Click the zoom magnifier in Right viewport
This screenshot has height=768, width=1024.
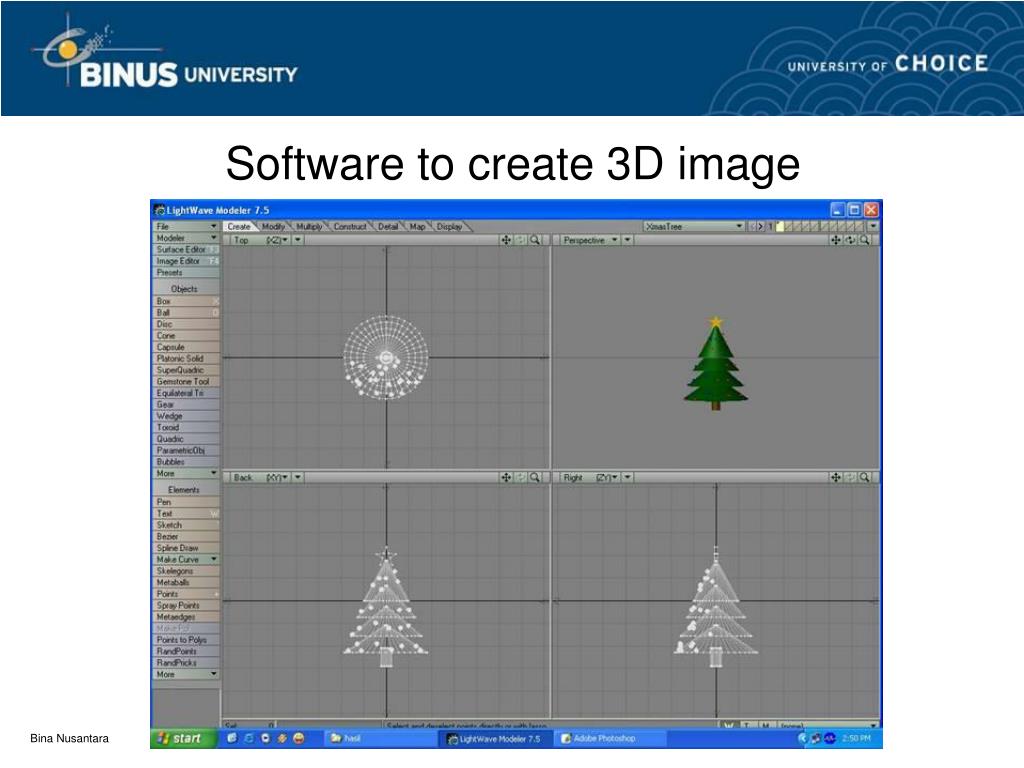point(865,477)
